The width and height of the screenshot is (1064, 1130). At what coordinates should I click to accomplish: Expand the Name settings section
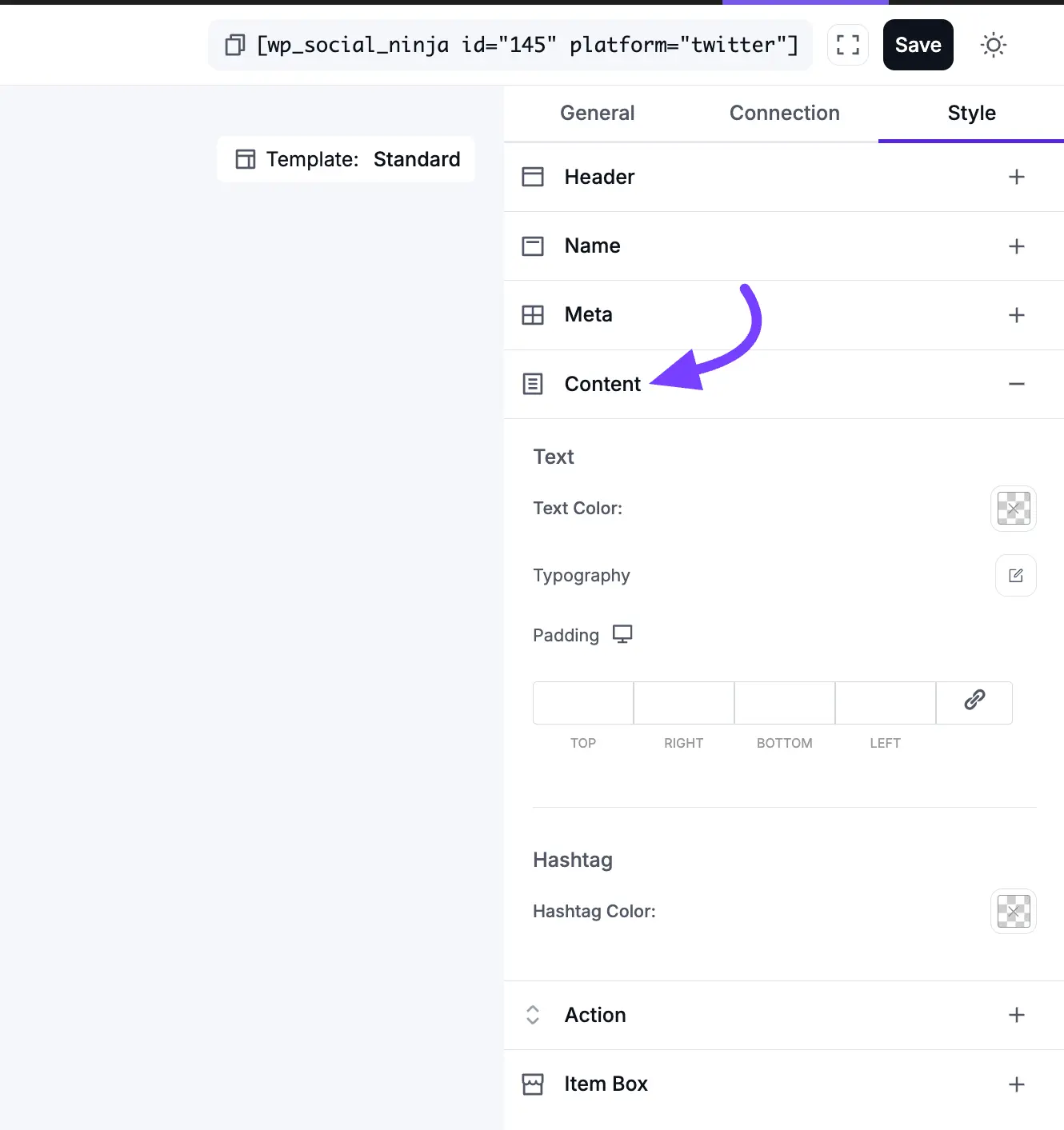(1017, 246)
